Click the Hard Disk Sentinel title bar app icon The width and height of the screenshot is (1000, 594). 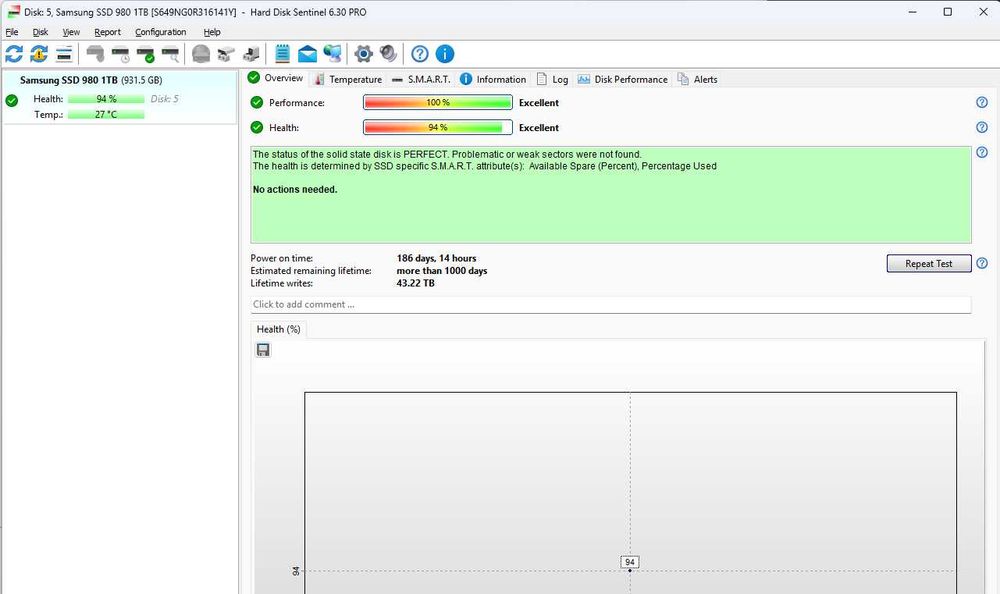13,11
